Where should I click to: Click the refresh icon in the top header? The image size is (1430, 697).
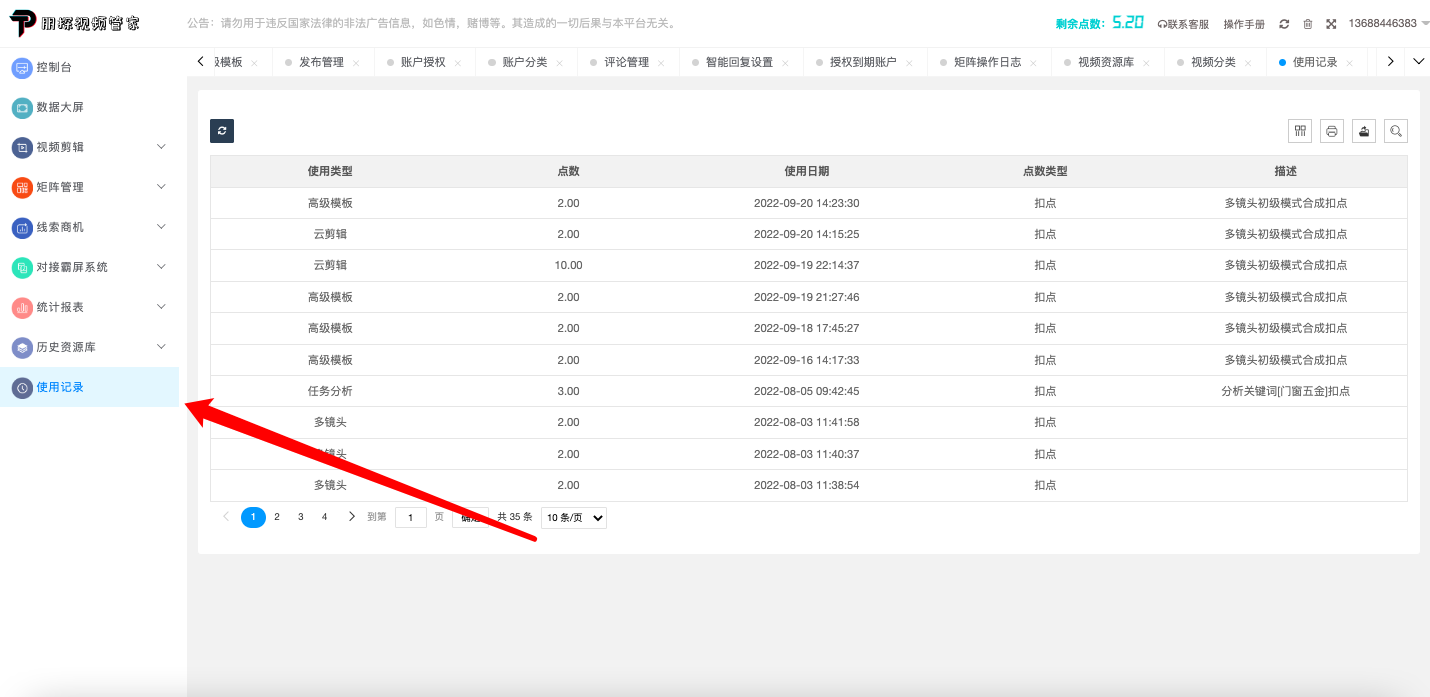[1284, 23]
